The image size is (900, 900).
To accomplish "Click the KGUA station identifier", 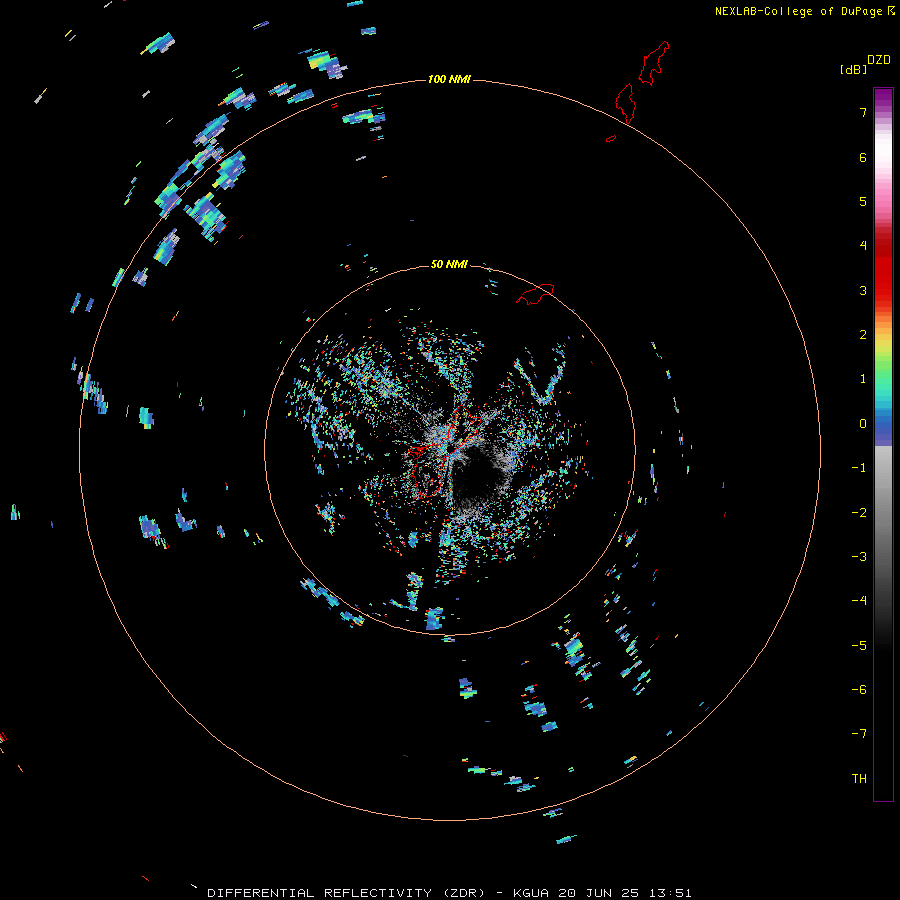I will pyautogui.click(x=530, y=893).
